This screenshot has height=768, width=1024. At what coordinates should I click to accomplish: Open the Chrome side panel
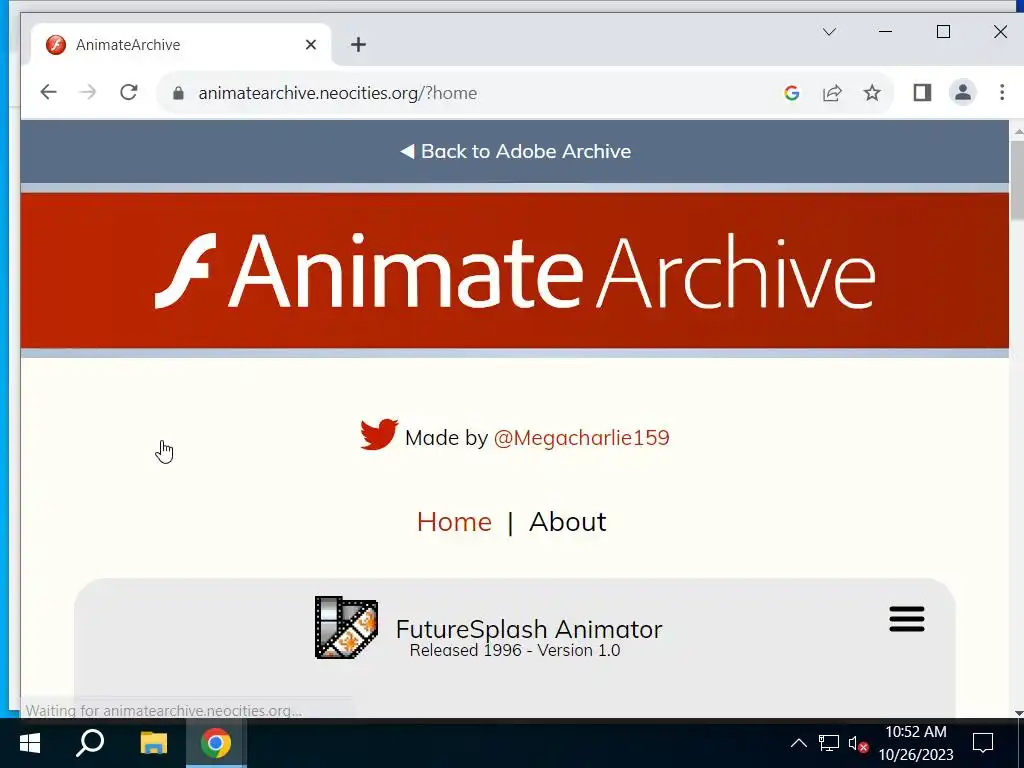pos(922,93)
